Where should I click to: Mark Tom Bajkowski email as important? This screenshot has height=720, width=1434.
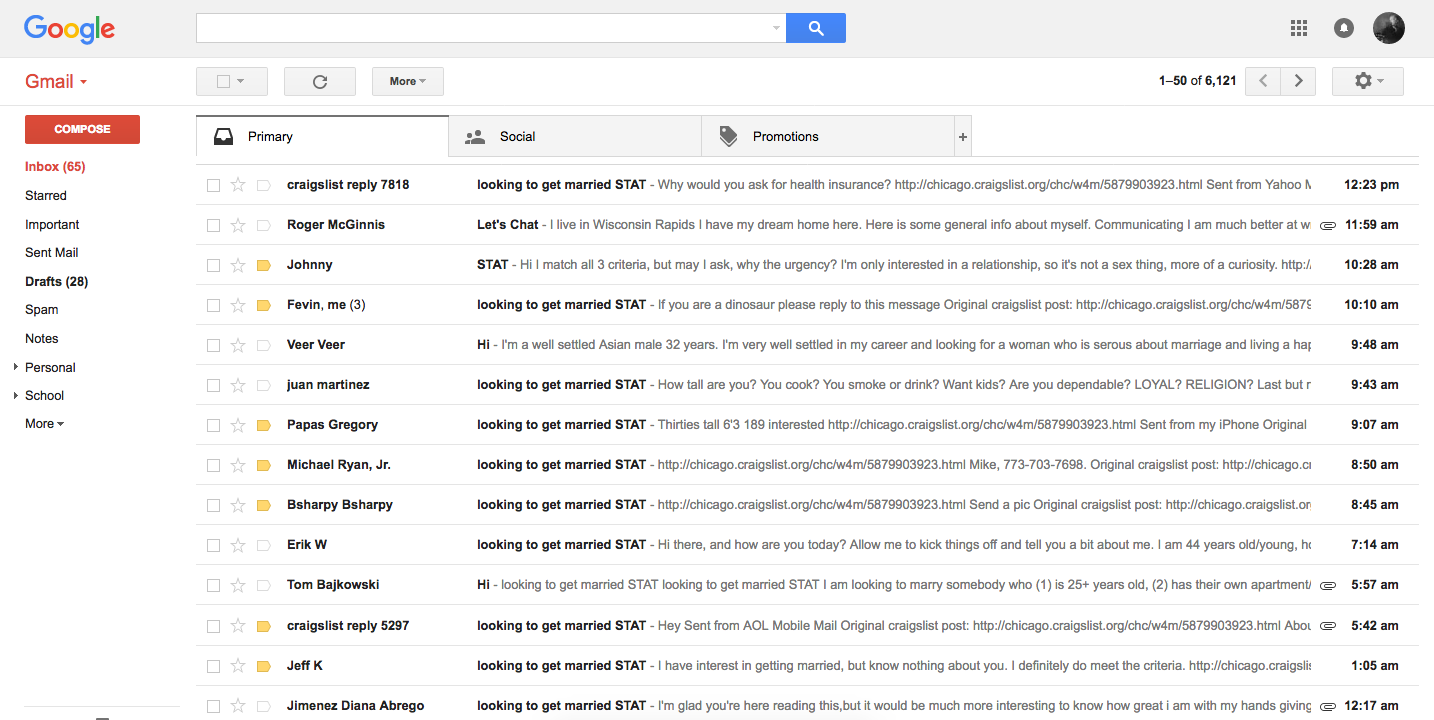(x=264, y=585)
